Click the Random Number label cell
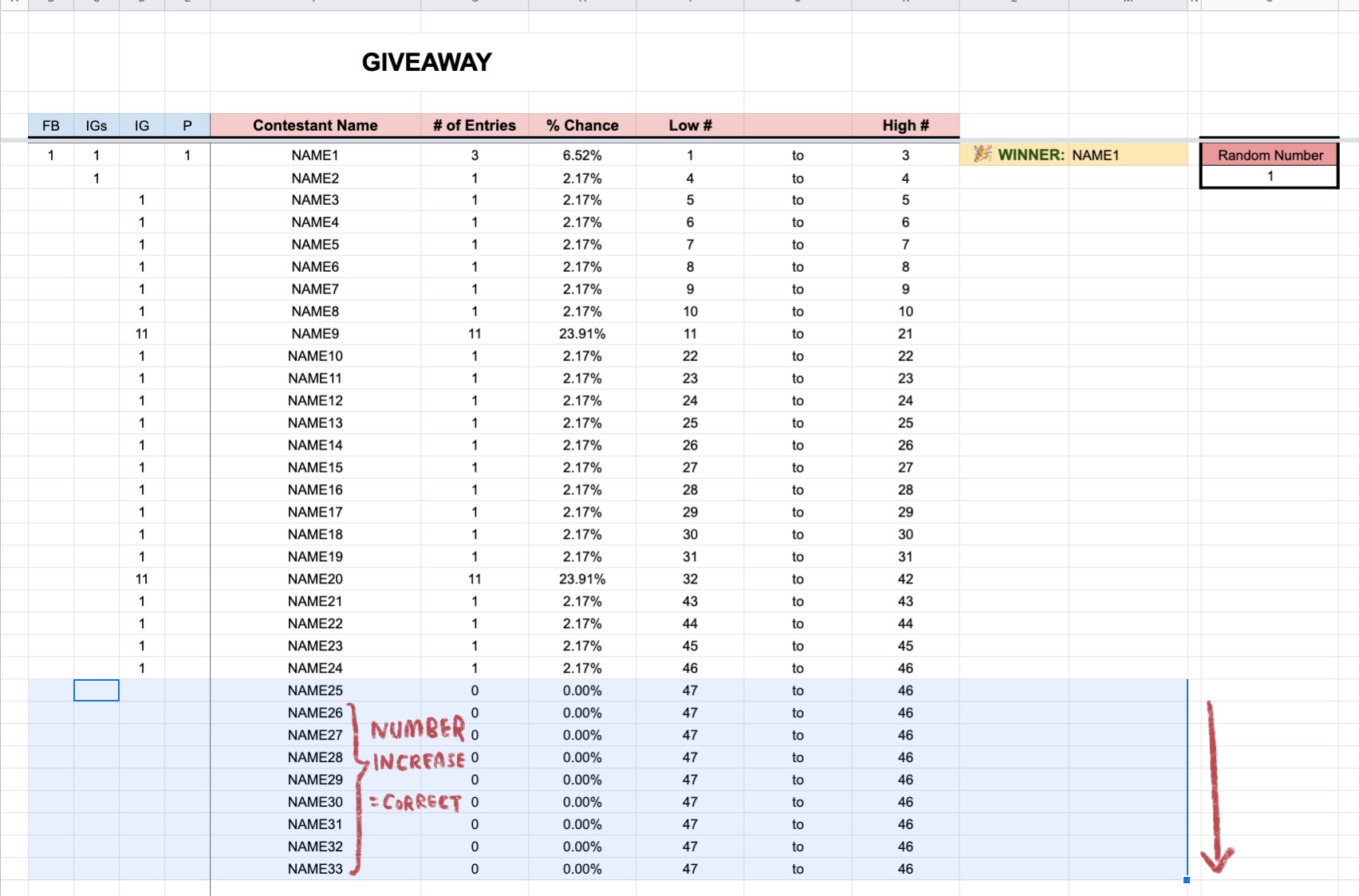Viewport: 1359px width, 896px height. (1270, 155)
